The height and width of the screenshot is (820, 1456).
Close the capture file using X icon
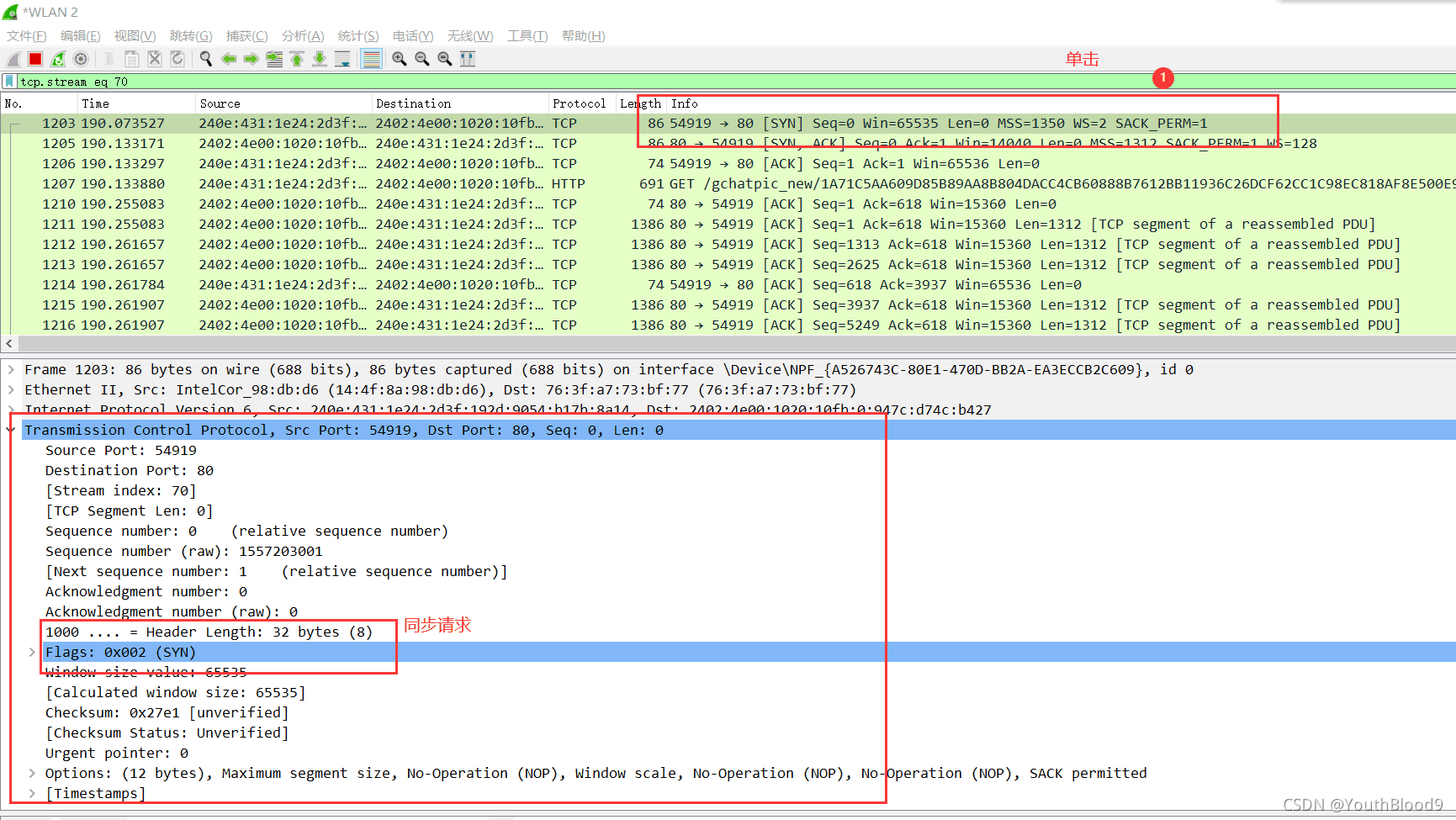click(x=155, y=59)
